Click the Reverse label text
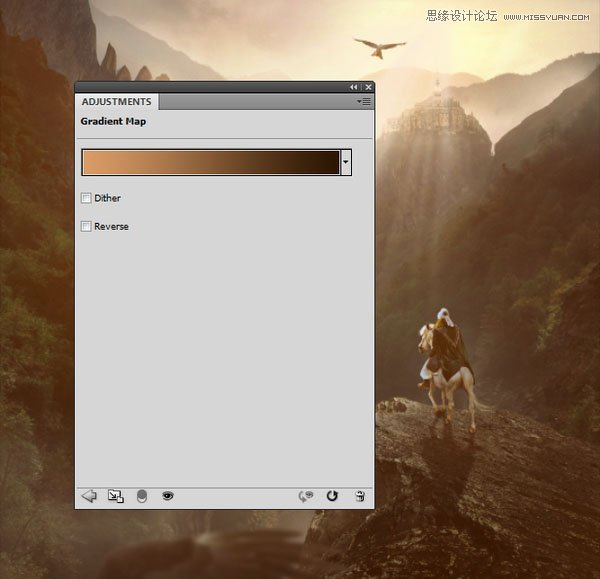 pos(111,227)
